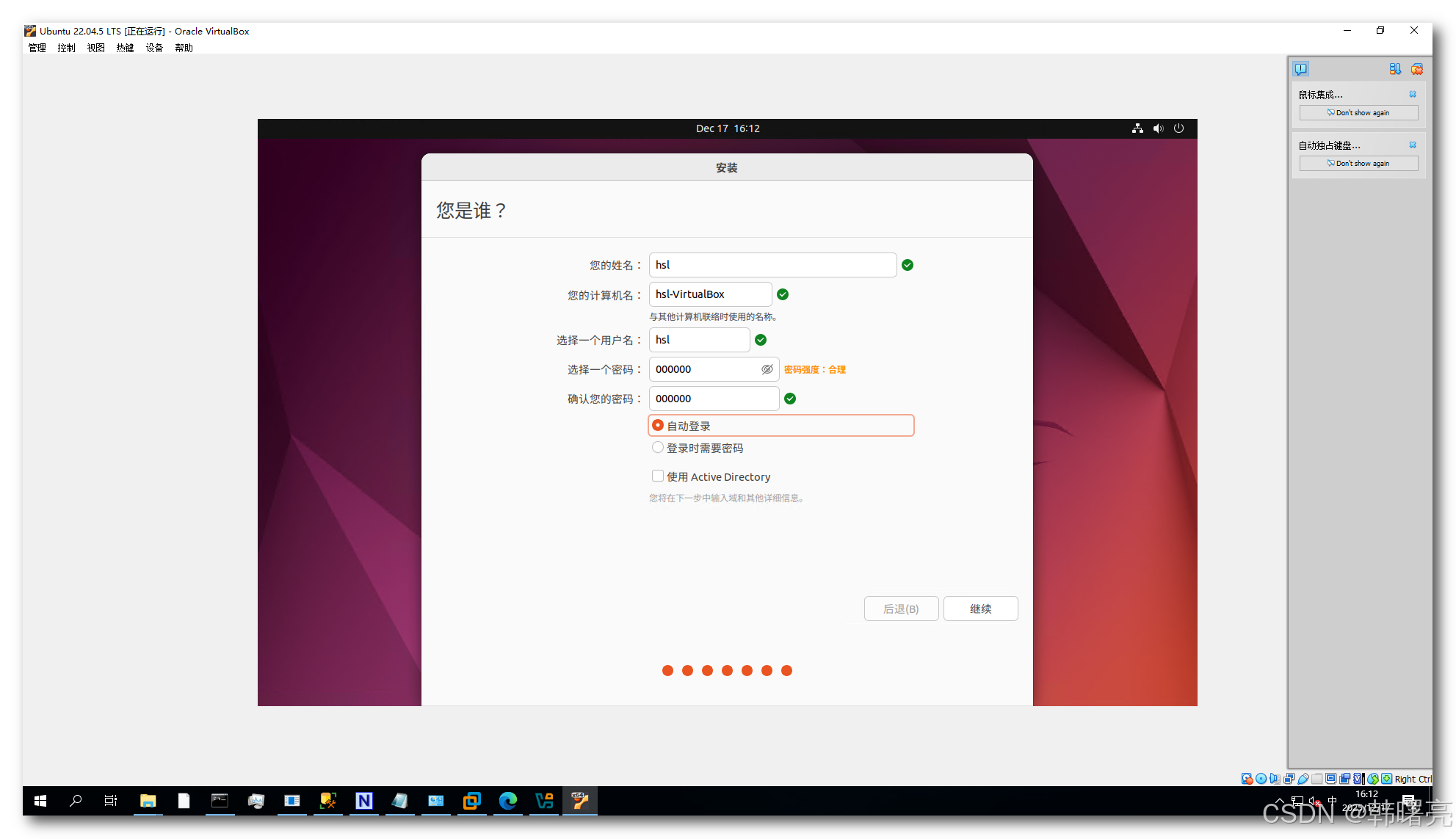Click the hard disk activity icon in status bar

click(x=1247, y=779)
